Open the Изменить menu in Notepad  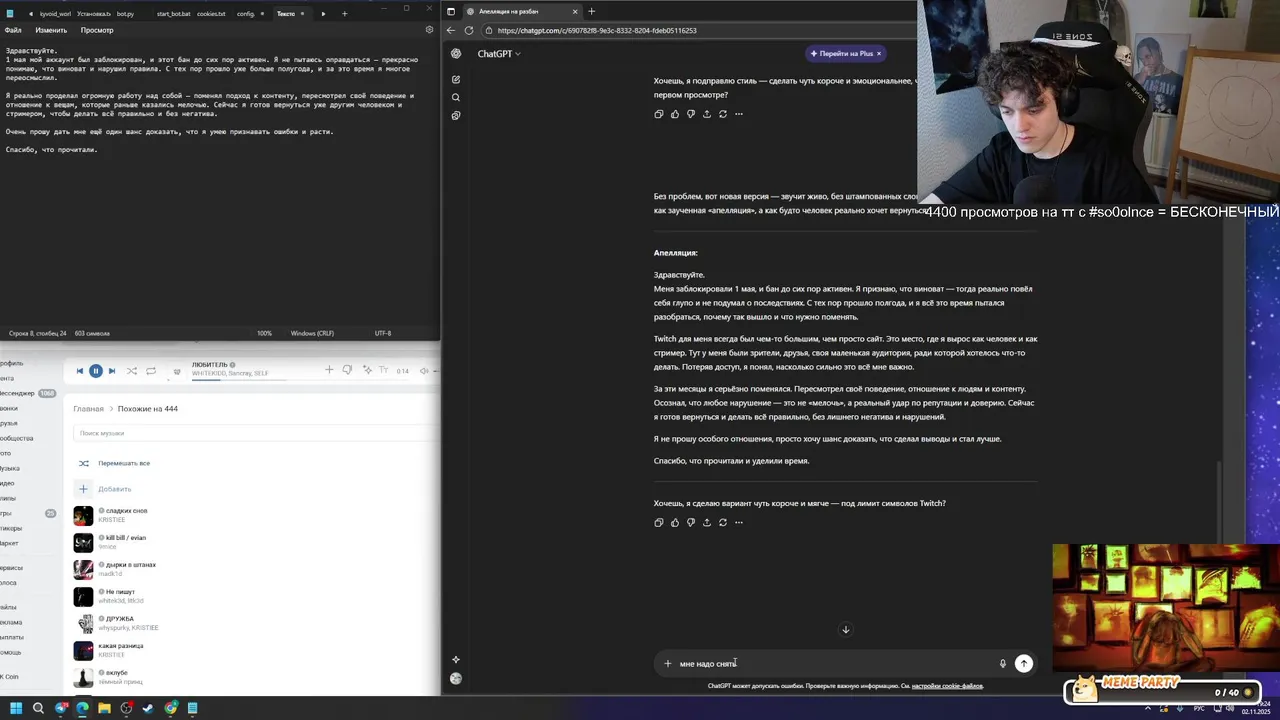(x=51, y=30)
